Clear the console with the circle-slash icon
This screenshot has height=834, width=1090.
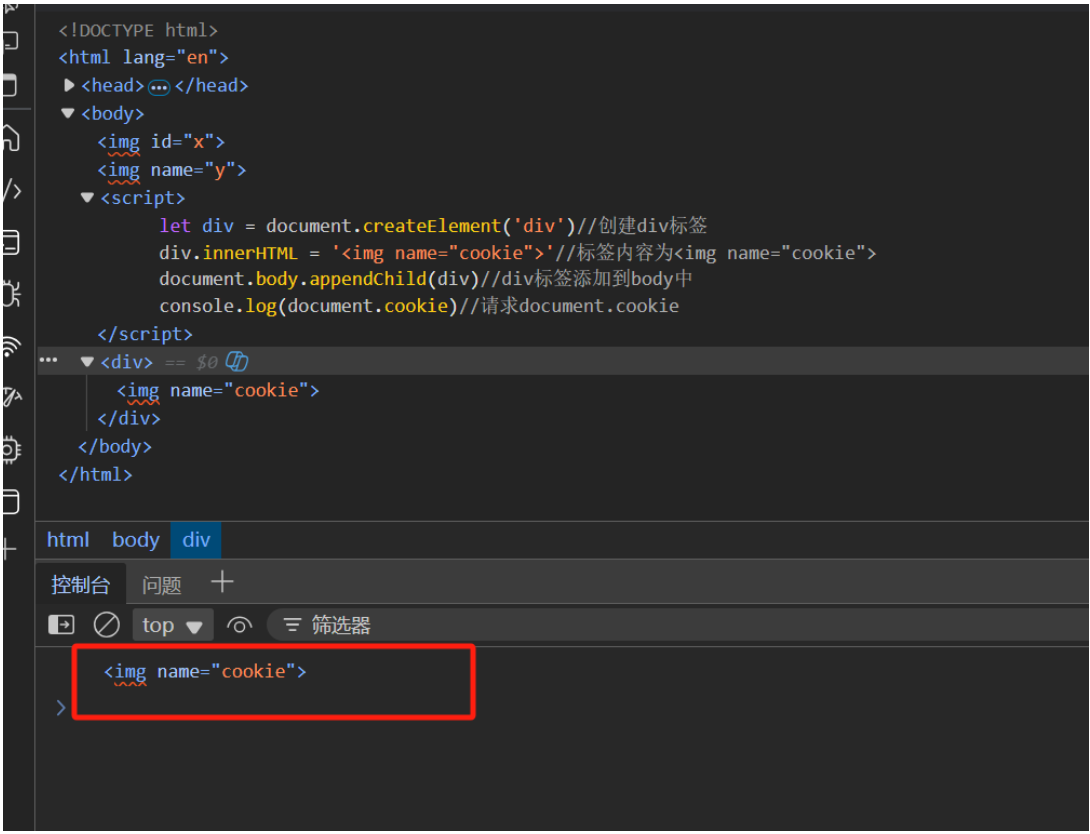coord(106,625)
